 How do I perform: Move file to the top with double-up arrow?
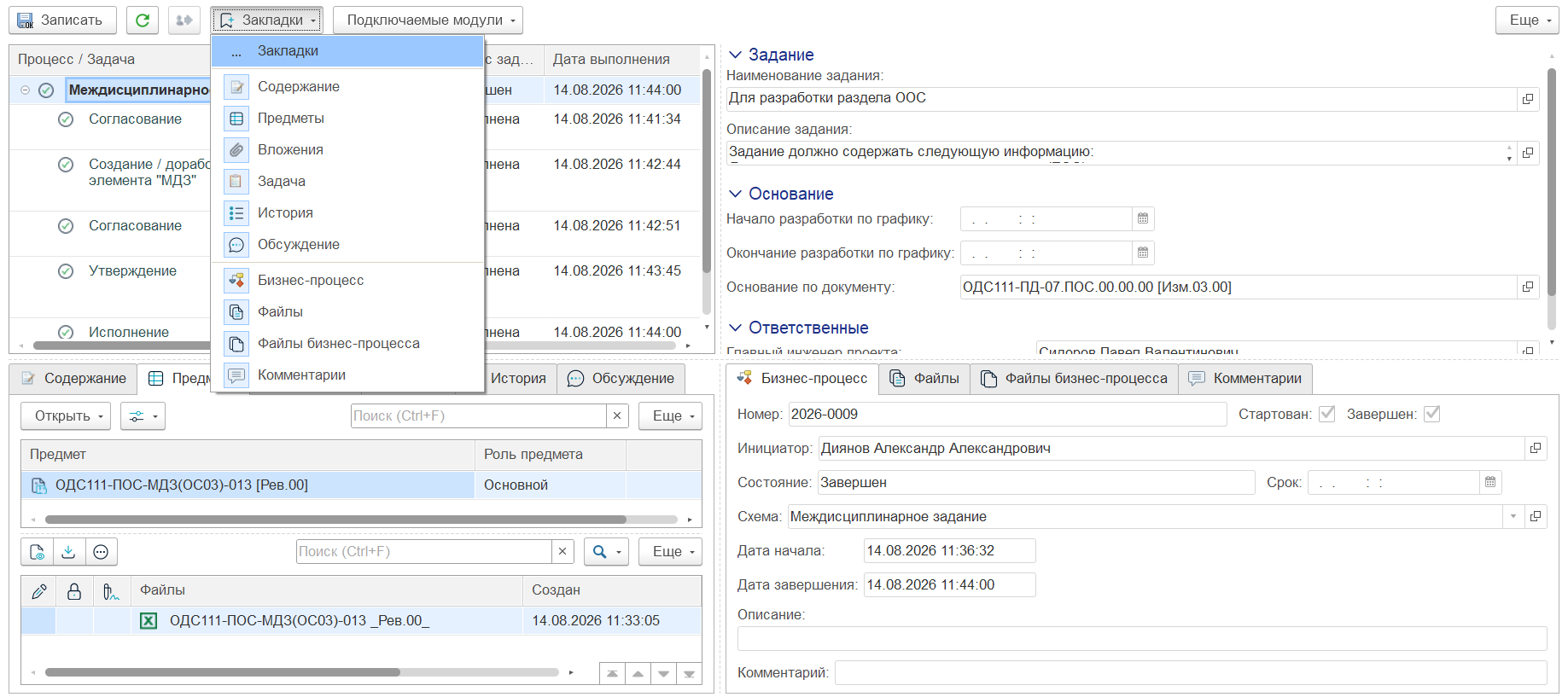pos(612,674)
